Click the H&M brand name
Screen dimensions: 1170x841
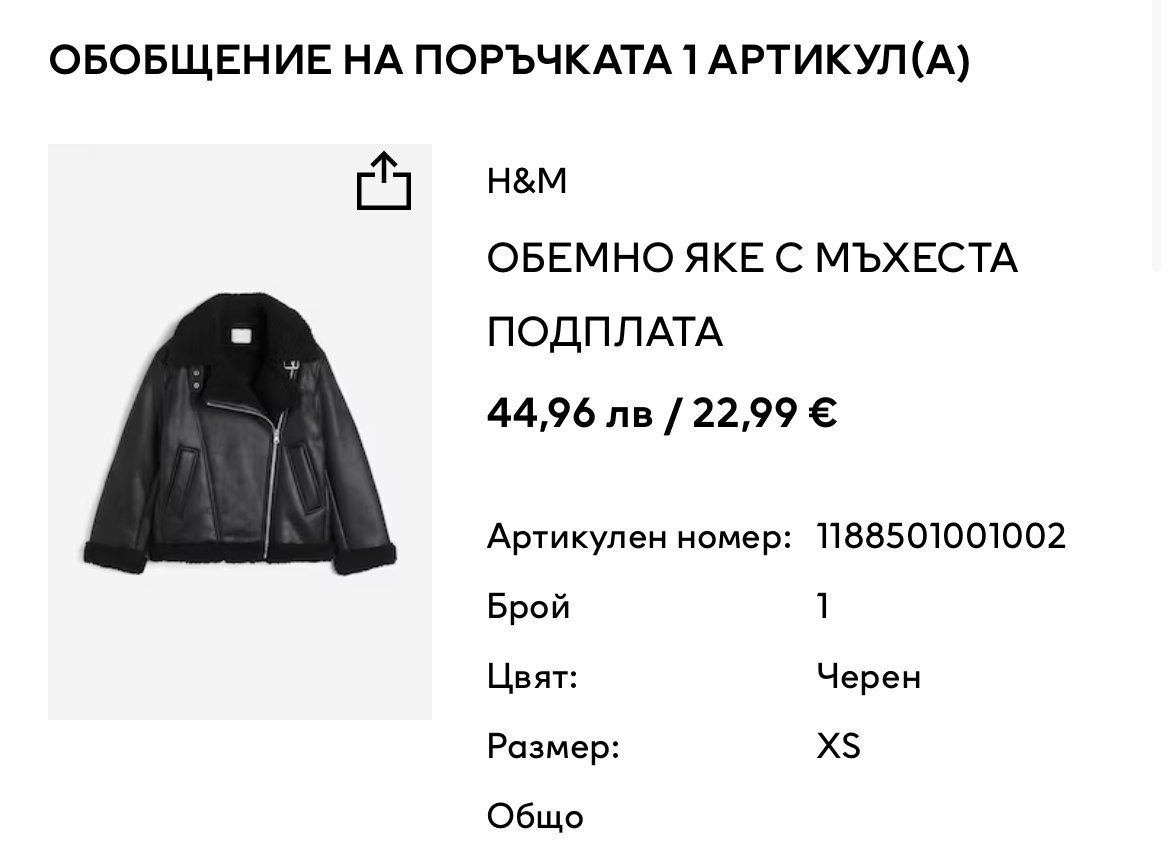click(x=527, y=181)
